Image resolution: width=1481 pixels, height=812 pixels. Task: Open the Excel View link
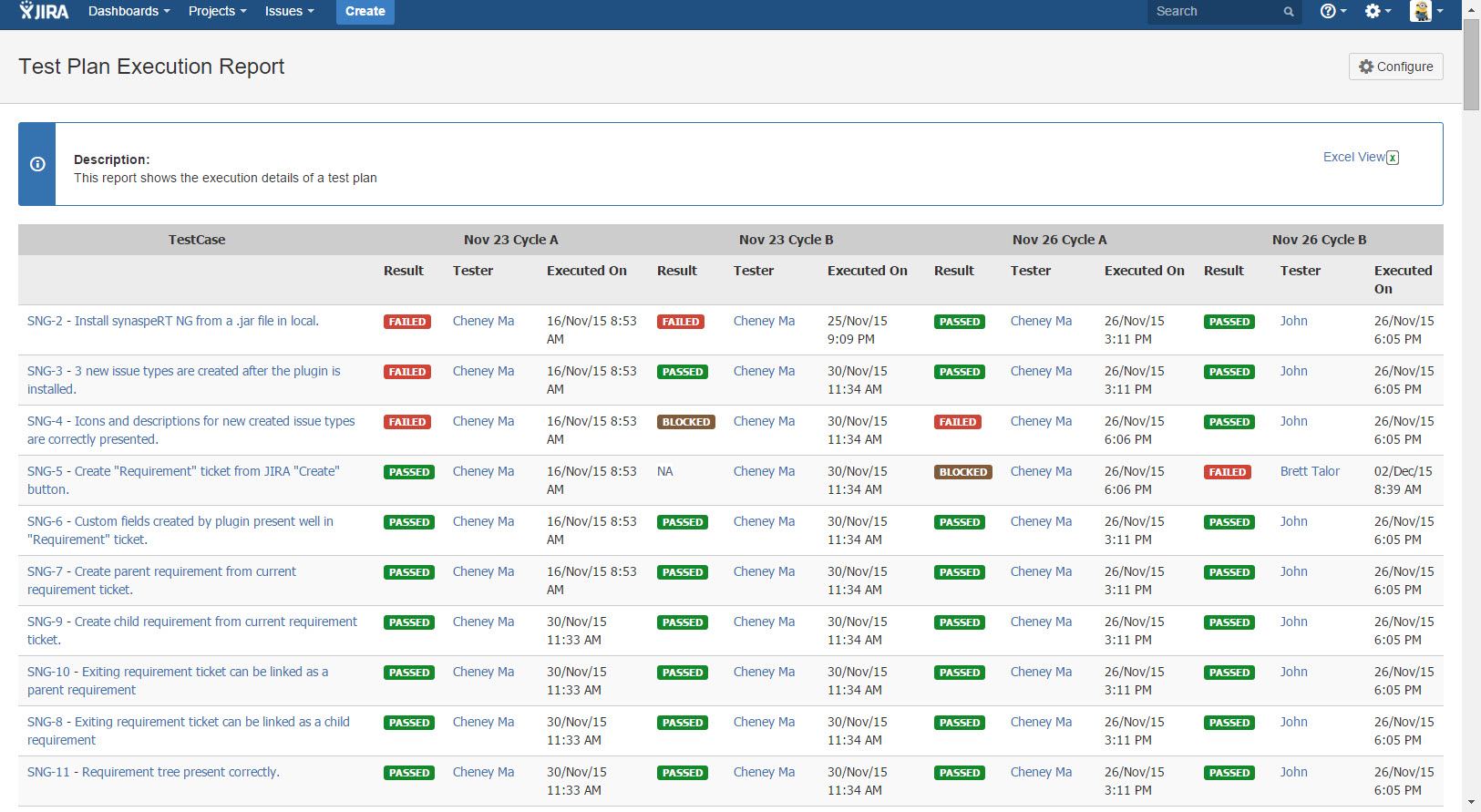point(1352,157)
